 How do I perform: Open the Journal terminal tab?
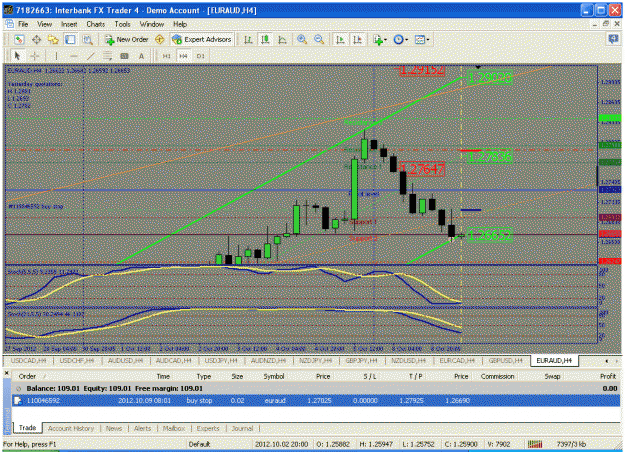point(242,428)
